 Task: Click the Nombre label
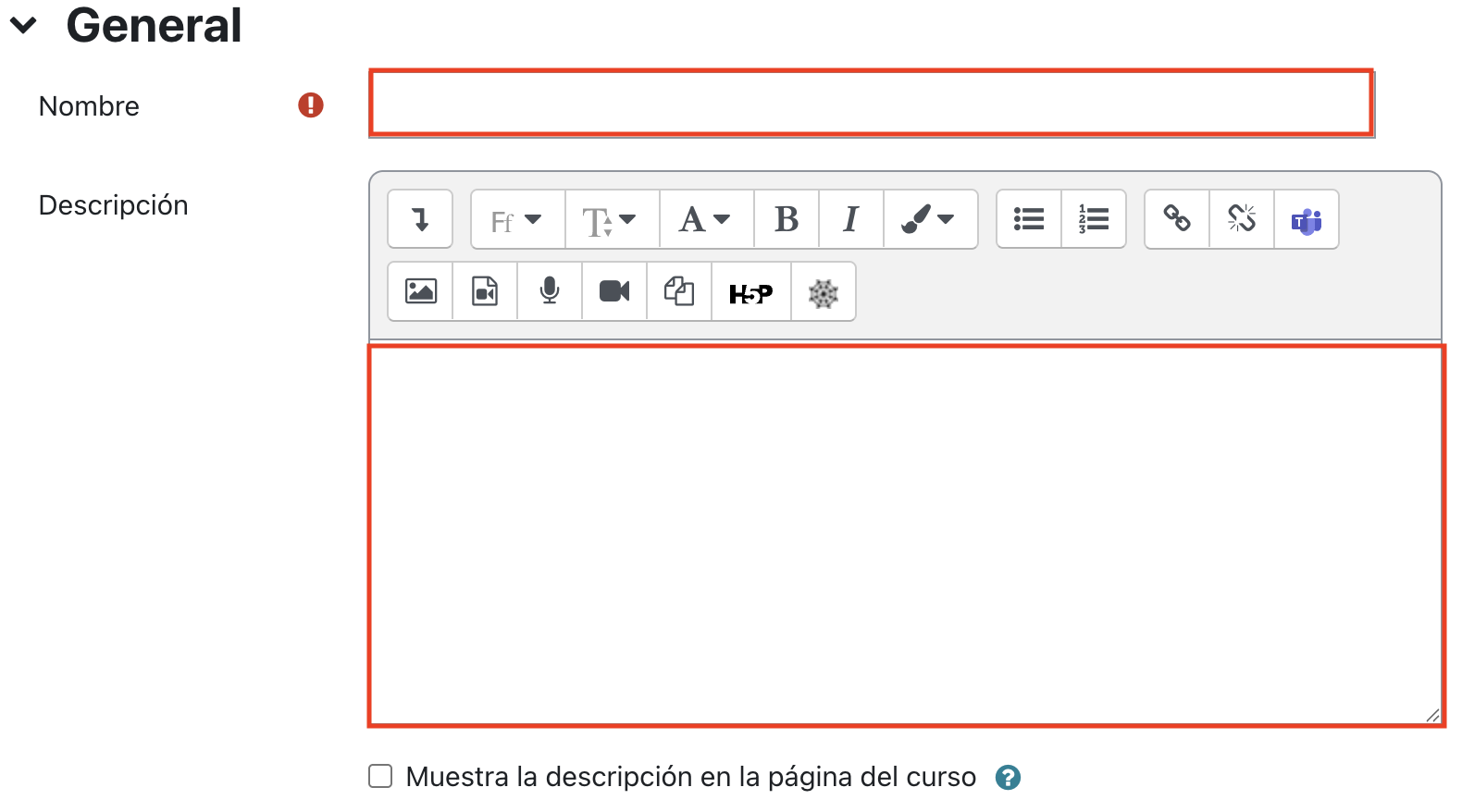[89, 106]
